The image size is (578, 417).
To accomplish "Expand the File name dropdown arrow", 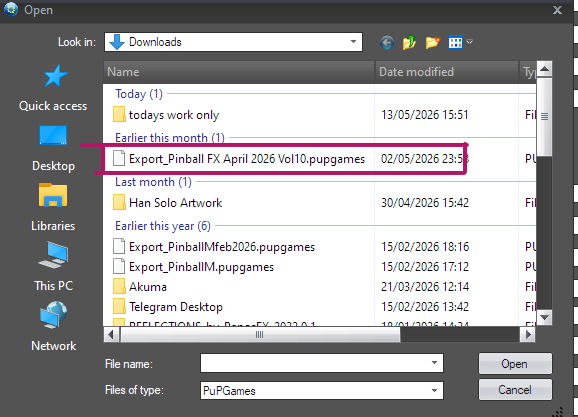I will tap(434, 363).
